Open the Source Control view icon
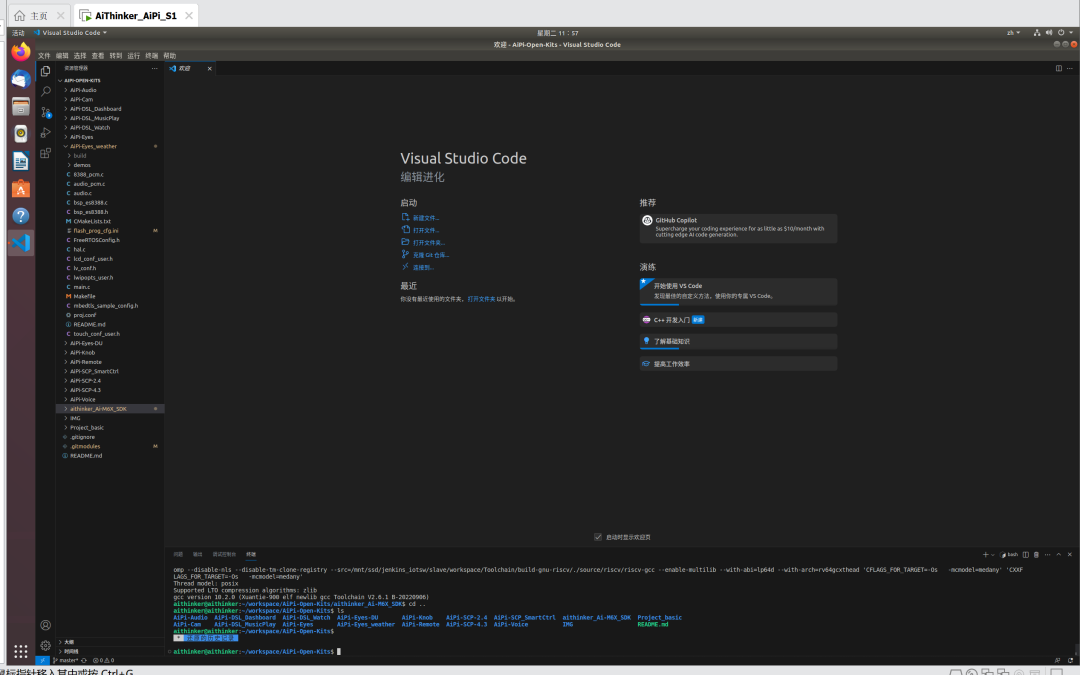Viewport: 1080px width, 675px height. click(x=46, y=112)
